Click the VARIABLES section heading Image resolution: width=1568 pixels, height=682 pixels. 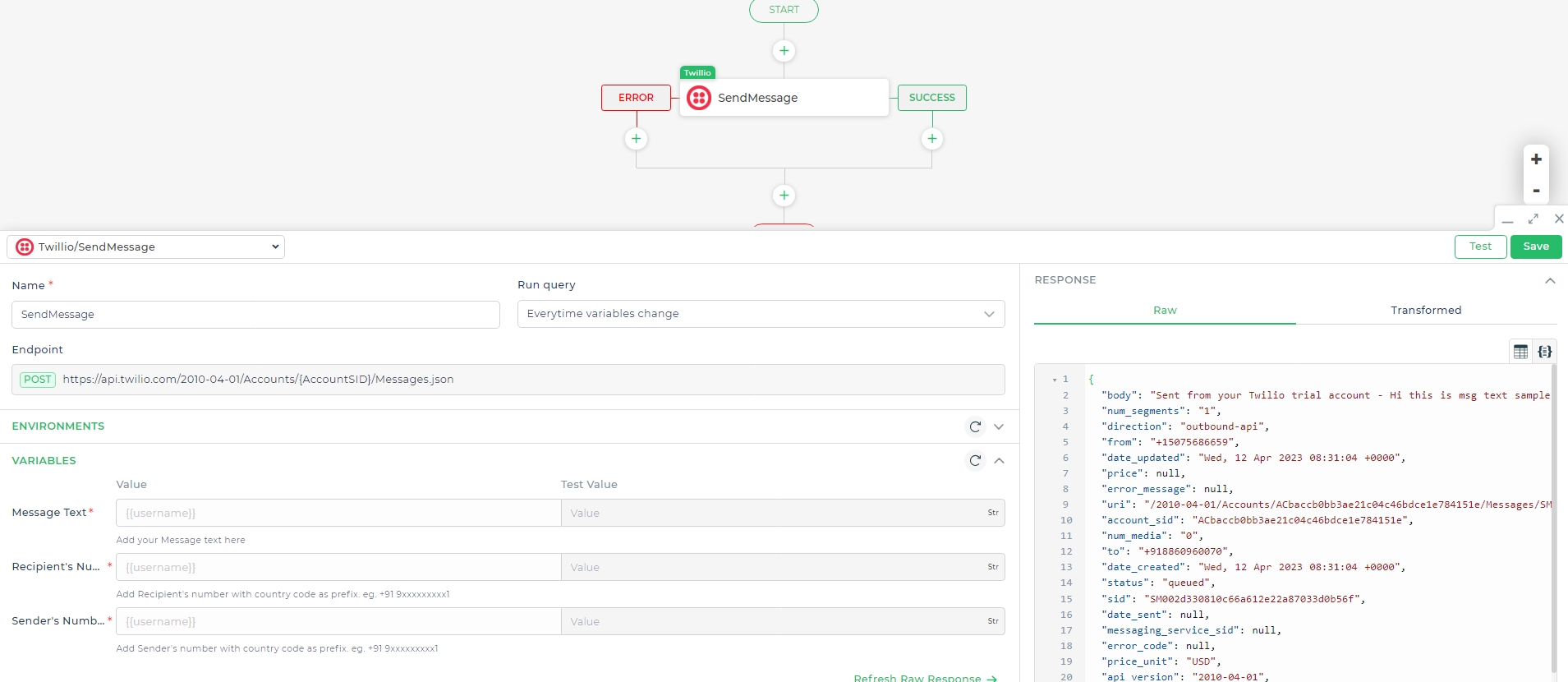tap(44, 461)
